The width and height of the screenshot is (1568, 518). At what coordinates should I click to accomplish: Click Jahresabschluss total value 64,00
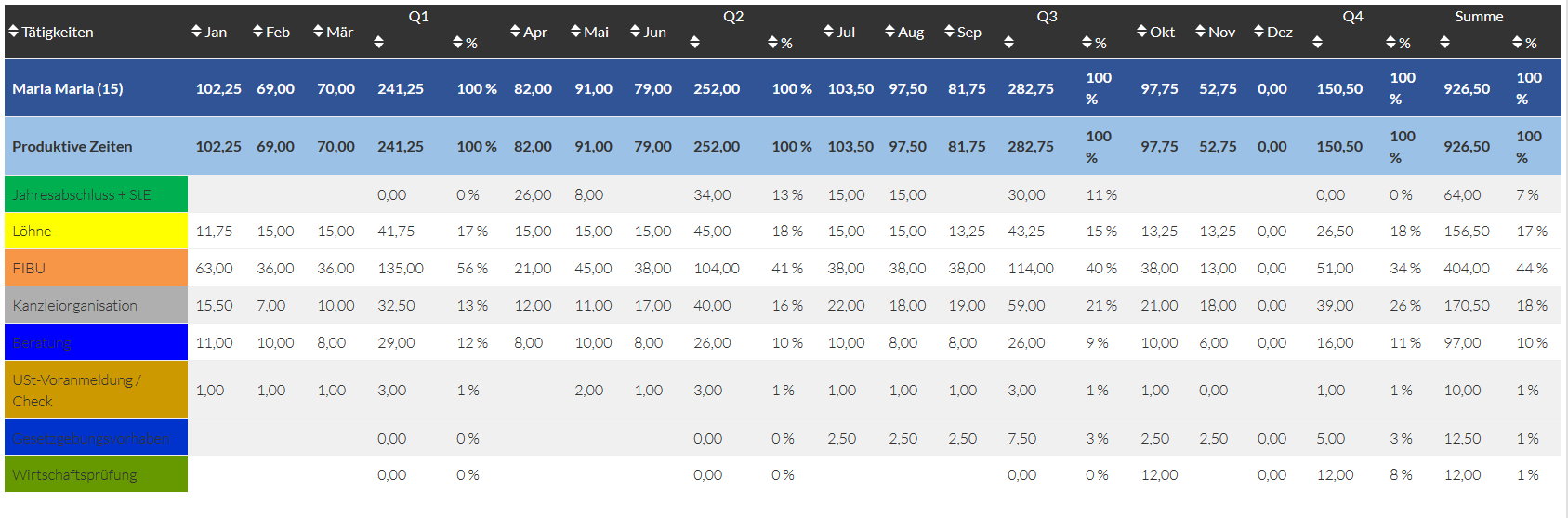click(1462, 194)
